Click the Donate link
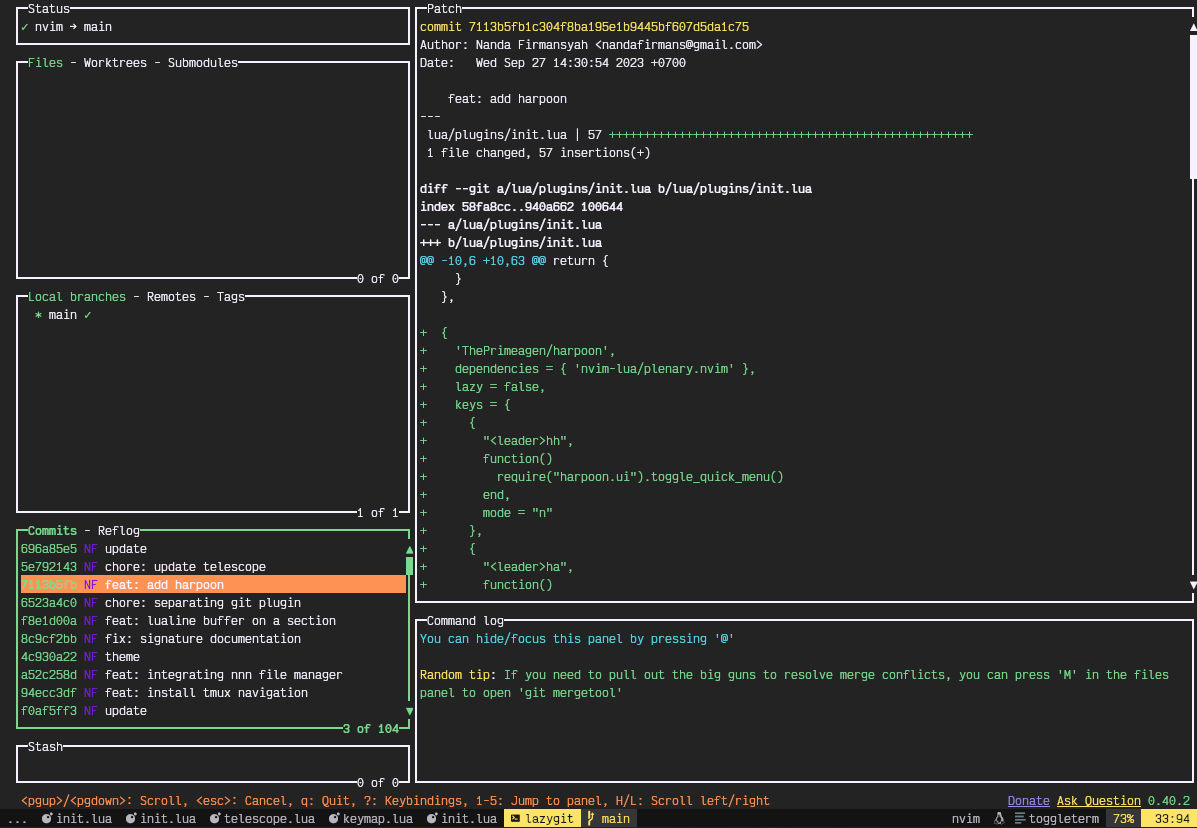 [x=1028, y=801]
